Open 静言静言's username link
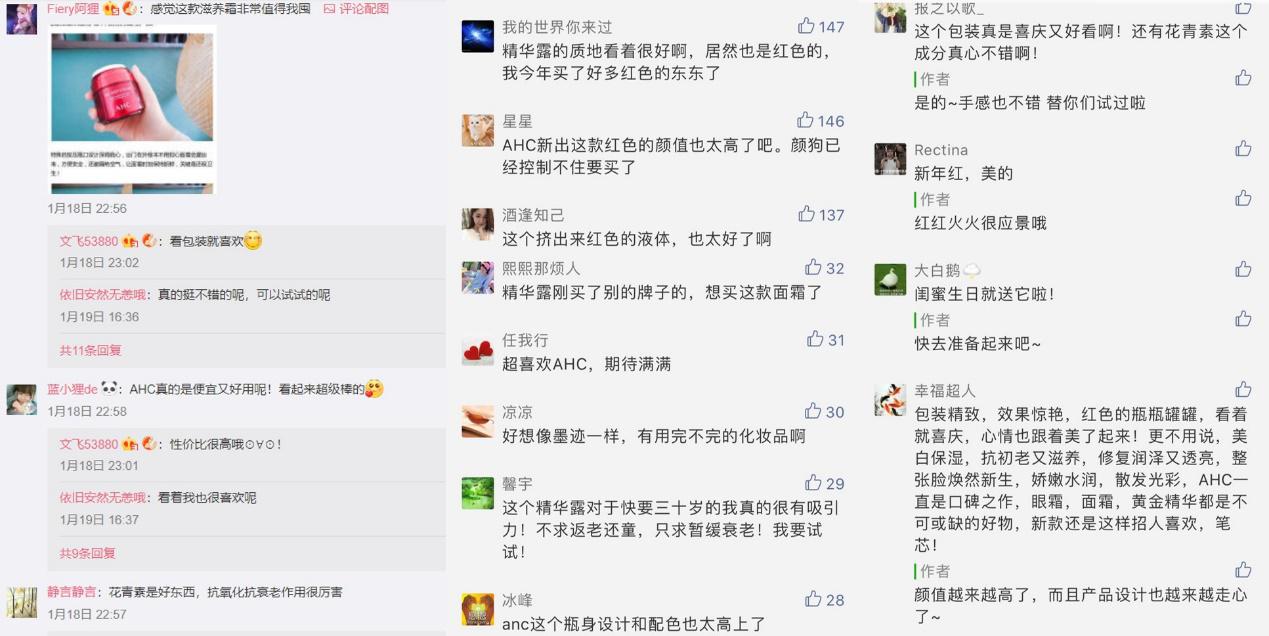Screen dimensions: 1269x636 pos(72,592)
